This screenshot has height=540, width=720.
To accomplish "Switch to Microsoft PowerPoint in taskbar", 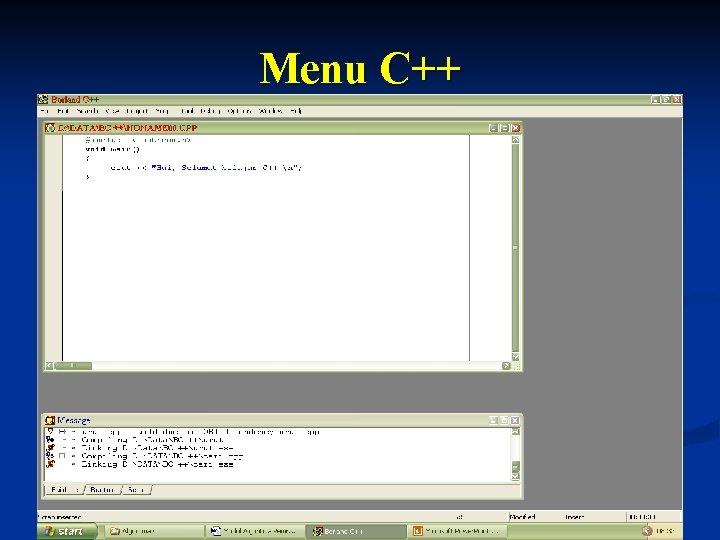I will pos(457,531).
